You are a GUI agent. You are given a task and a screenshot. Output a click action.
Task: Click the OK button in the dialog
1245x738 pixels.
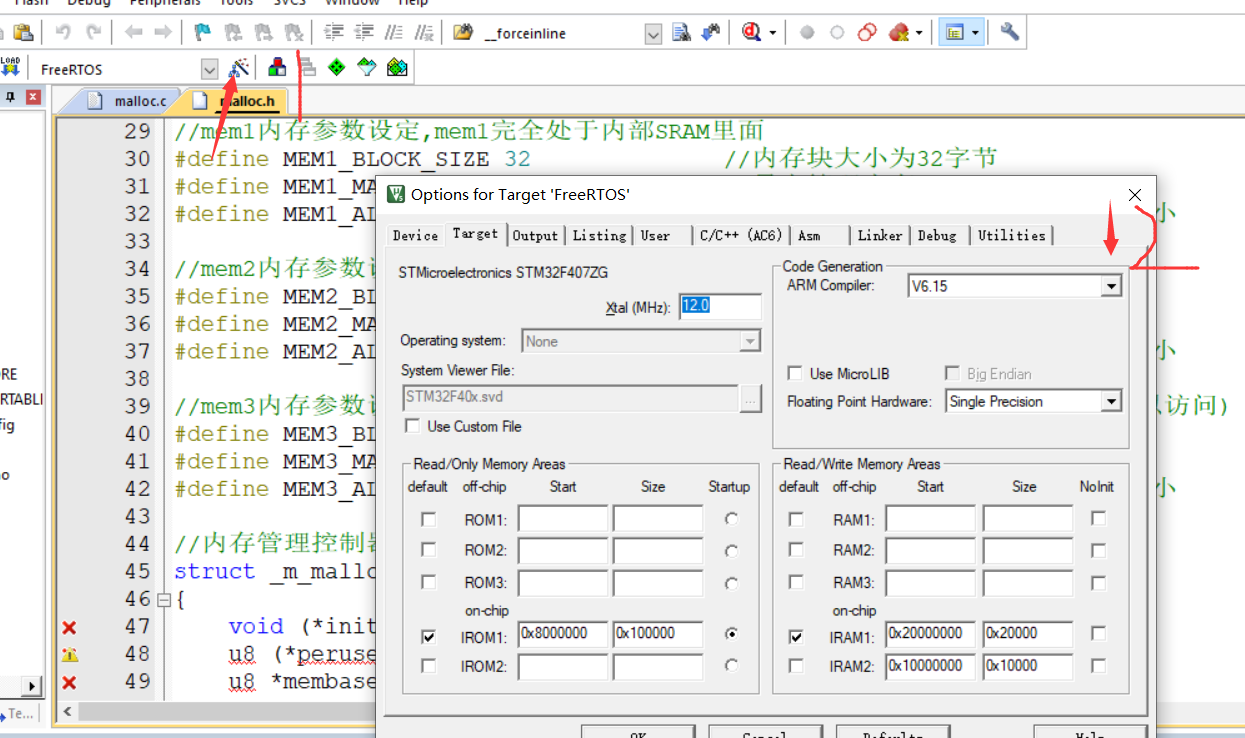tap(638, 733)
